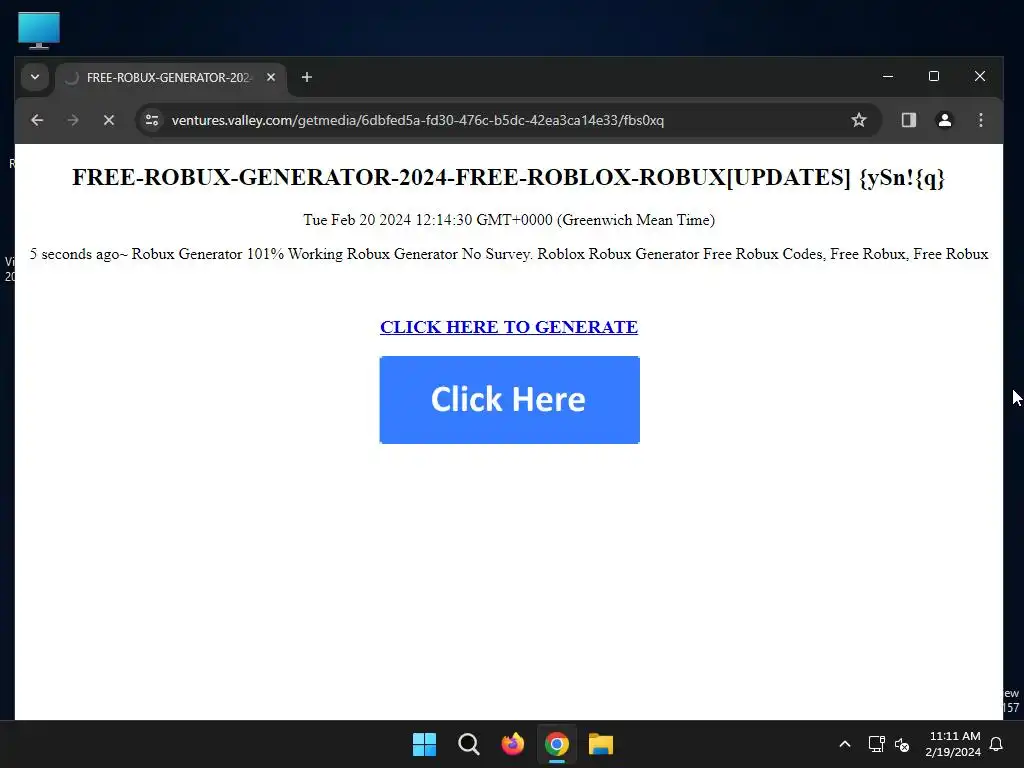Open a new browser tab
Image resolution: width=1024 pixels, height=768 pixels.
[306, 77]
